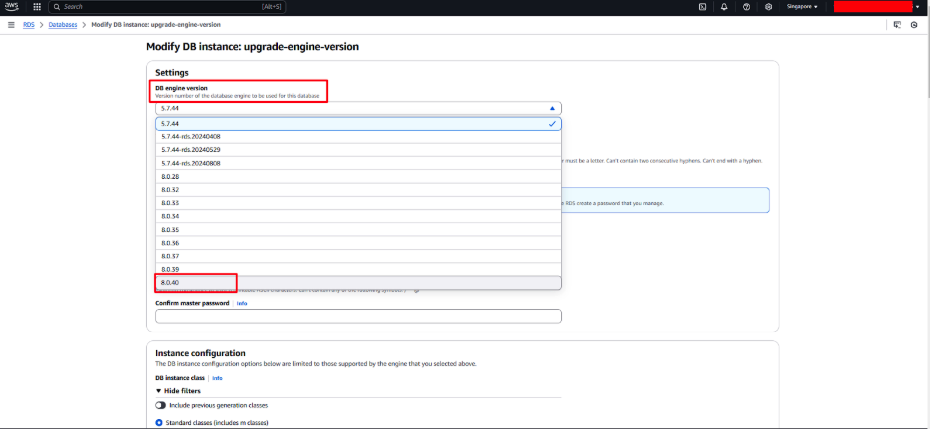Toggle the RDS side navigation hamburger
930x429 pixels.
(11, 25)
